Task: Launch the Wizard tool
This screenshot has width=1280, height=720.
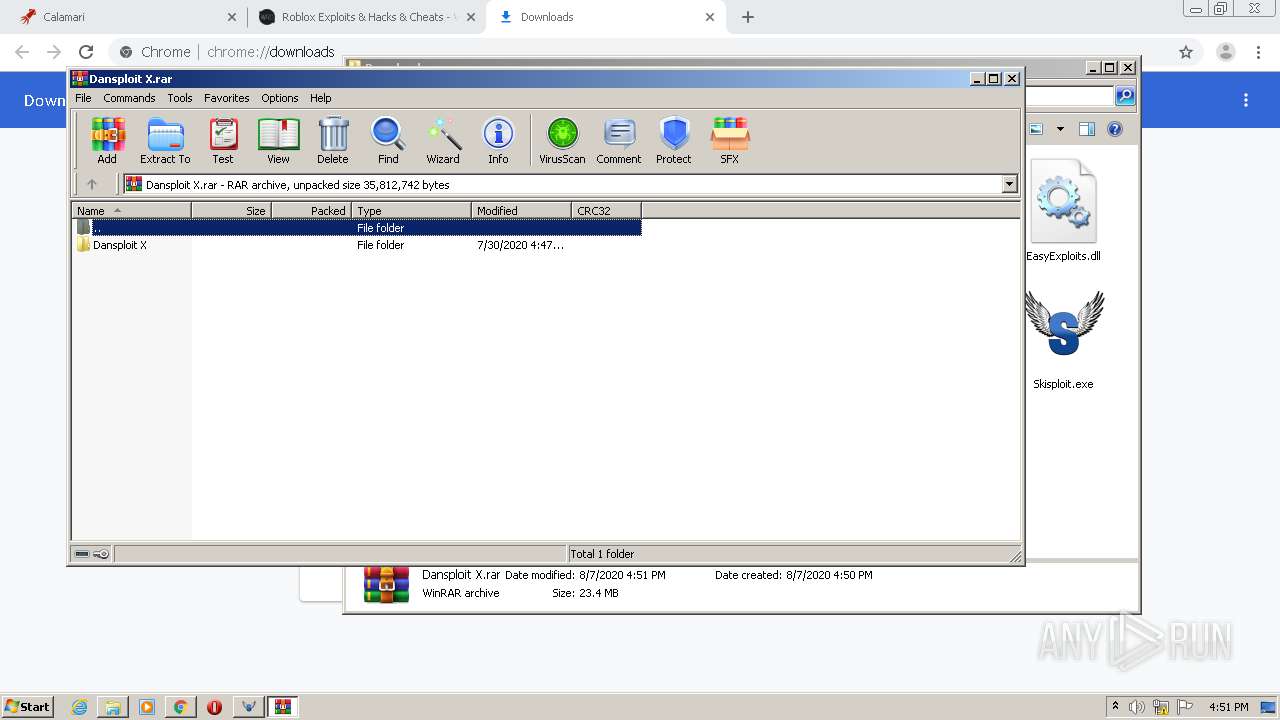Action: [443, 140]
